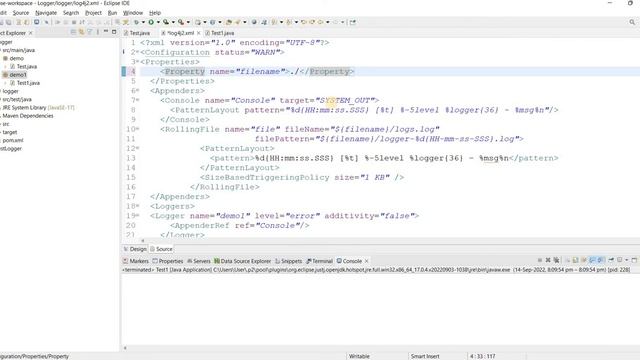Click the filter funnel icon in Project Explorer
The width and height of the screenshot is (640, 360).
point(90,32)
